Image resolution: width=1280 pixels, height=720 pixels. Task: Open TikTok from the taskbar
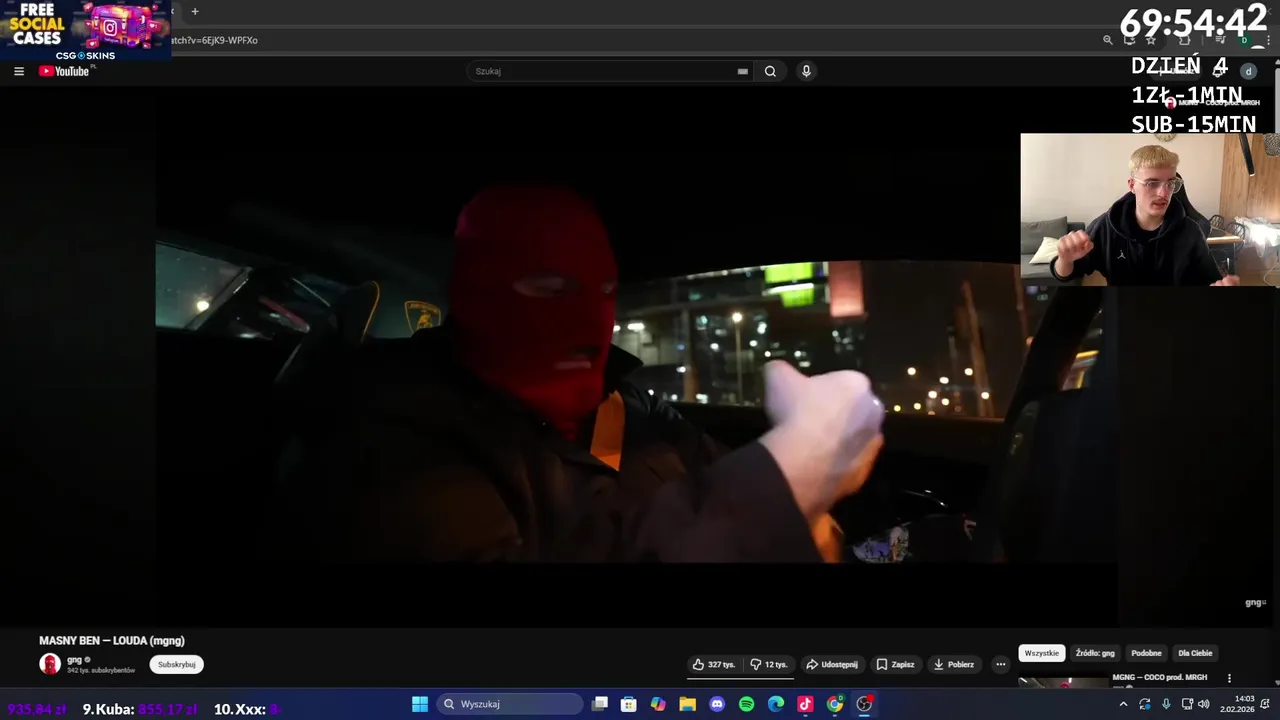tap(805, 704)
